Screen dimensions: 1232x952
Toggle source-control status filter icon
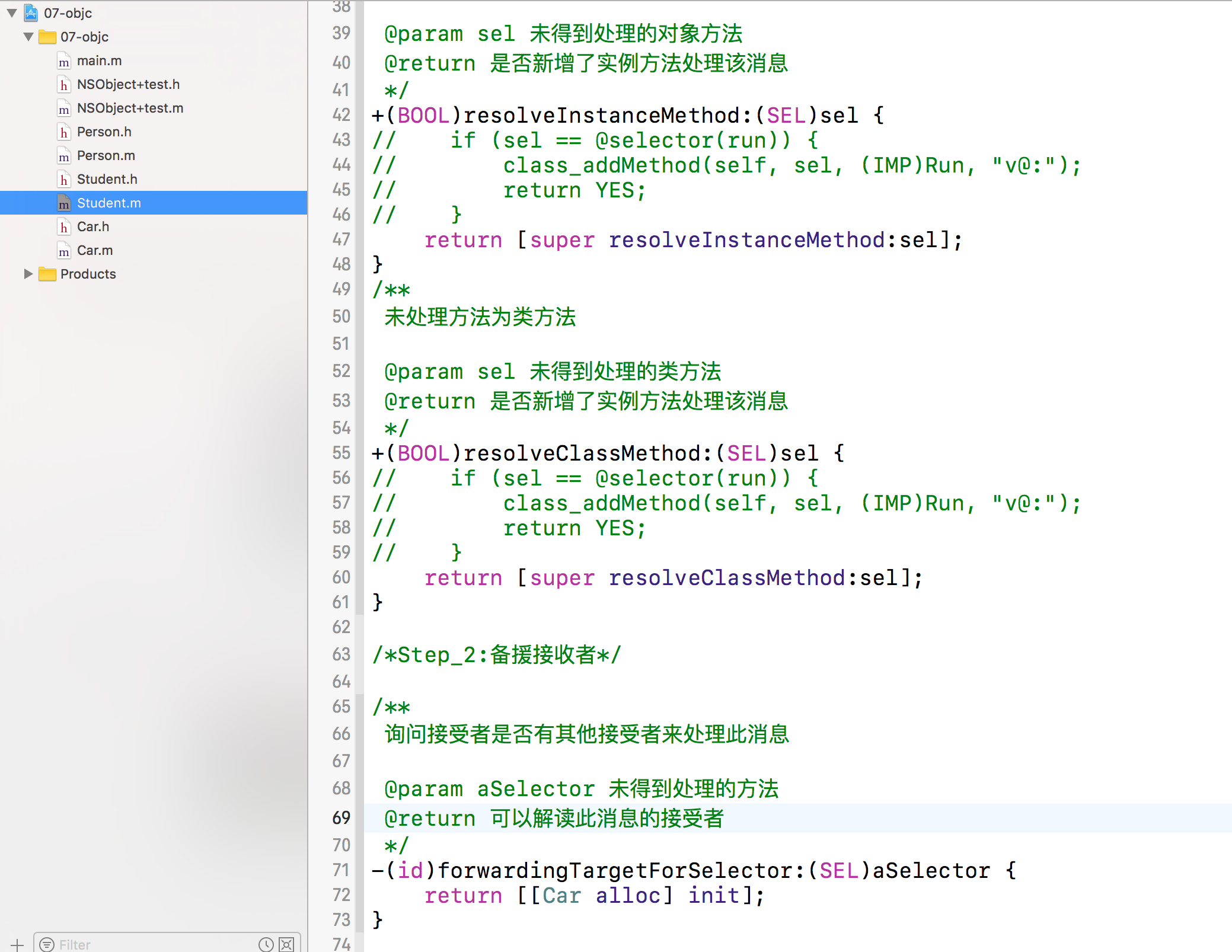(x=286, y=944)
